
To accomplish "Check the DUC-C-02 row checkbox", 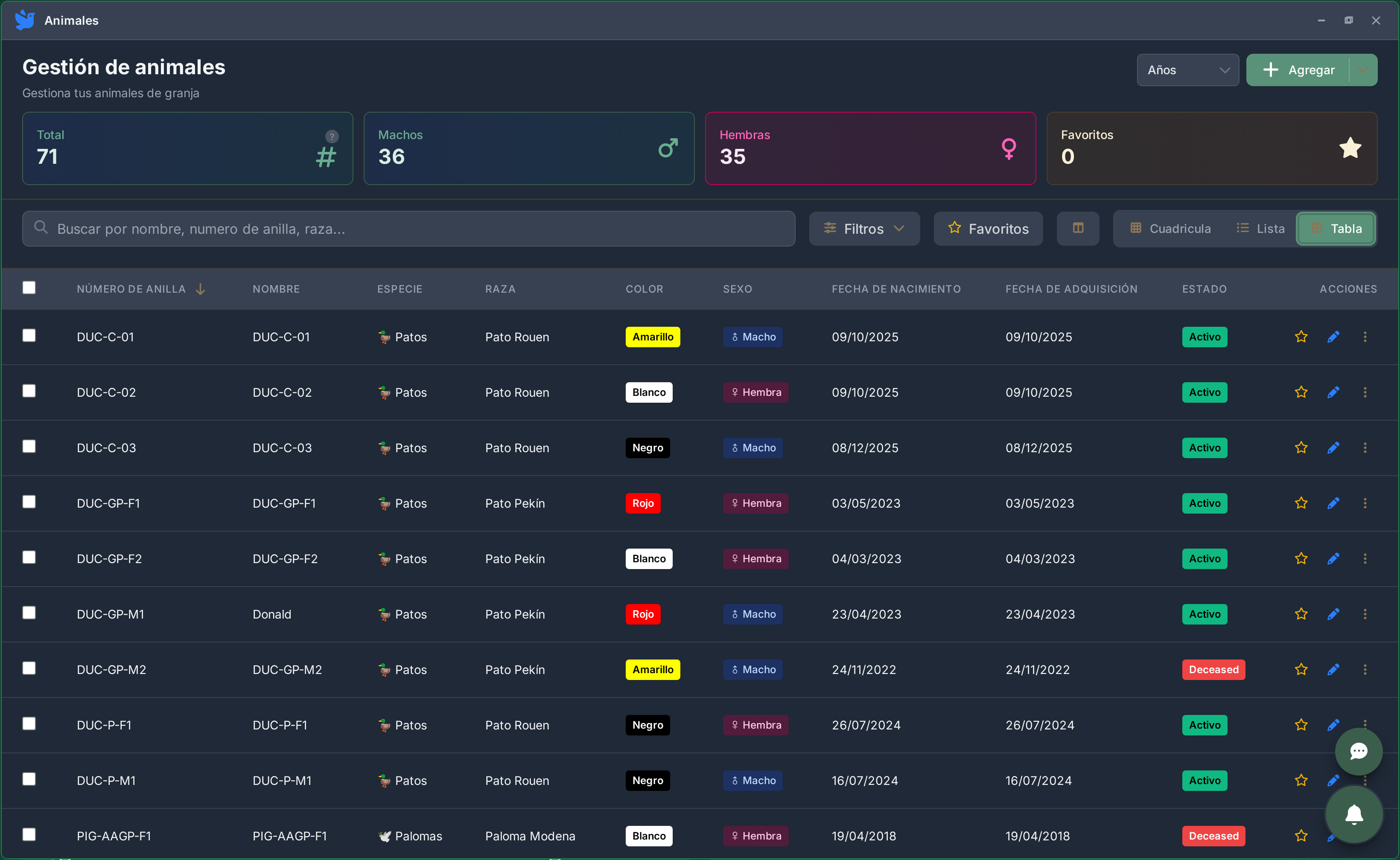I will (29, 391).
